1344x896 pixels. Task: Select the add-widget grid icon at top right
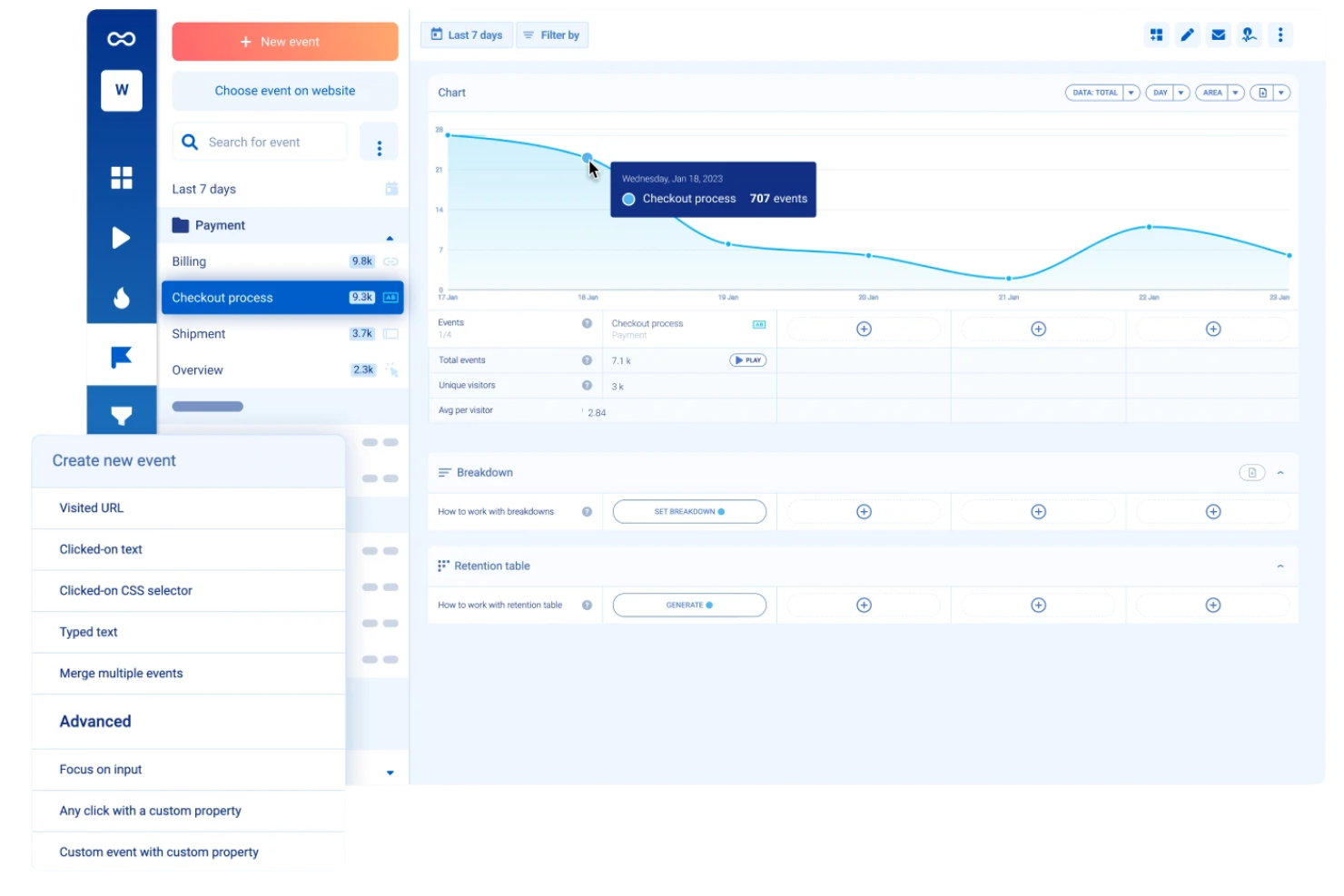click(x=1156, y=34)
